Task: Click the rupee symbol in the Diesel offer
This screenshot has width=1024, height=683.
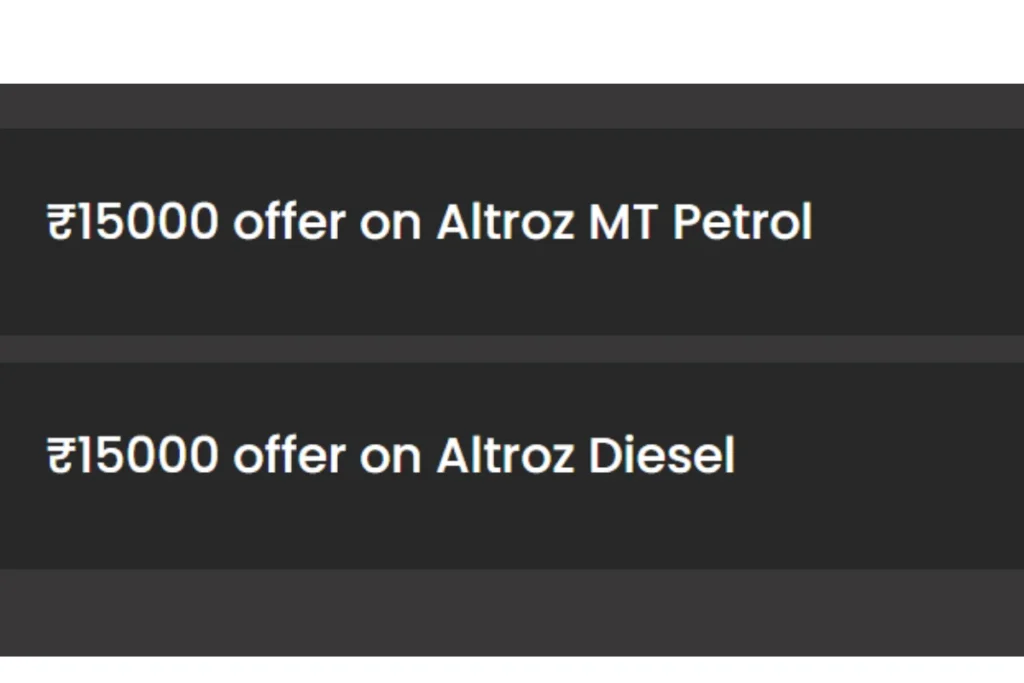Action: (x=60, y=455)
